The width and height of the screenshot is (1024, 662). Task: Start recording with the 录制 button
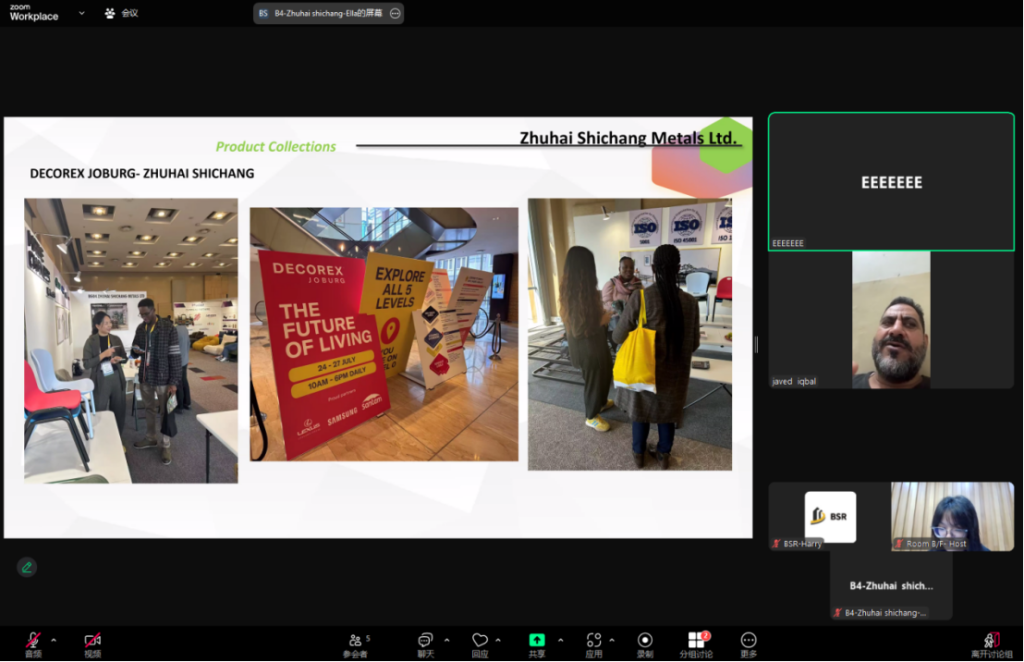point(645,644)
